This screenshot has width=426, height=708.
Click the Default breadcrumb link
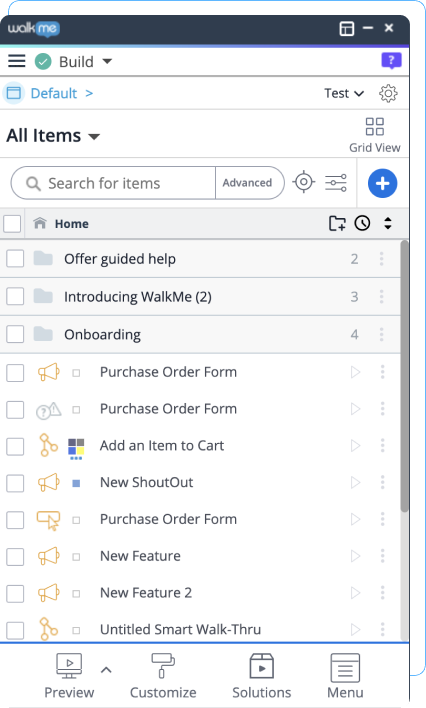coord(54,93)
